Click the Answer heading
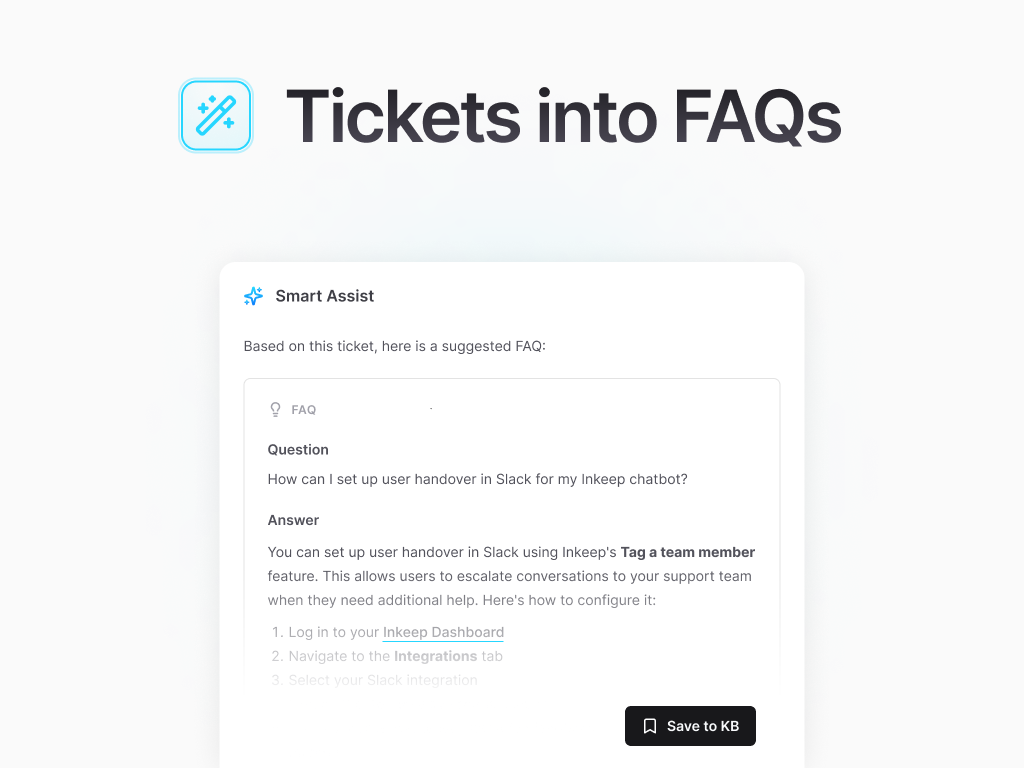1024x768 pixels. click(293, 520)
